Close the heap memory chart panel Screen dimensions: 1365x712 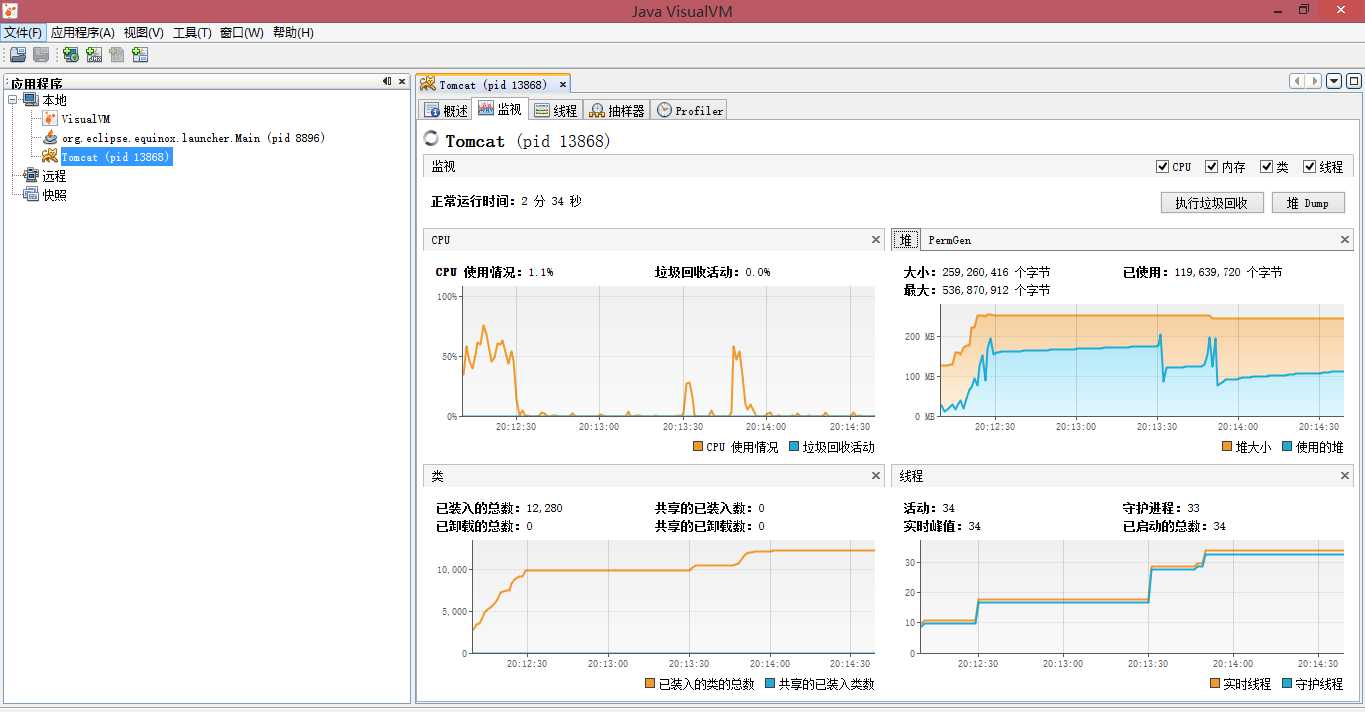click(1345, 240)
